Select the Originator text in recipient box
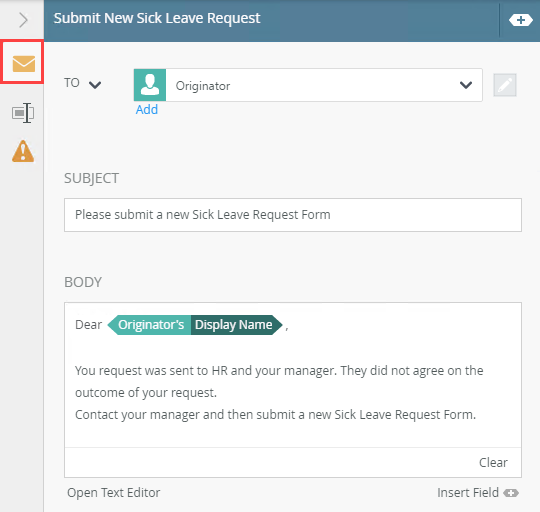This screenshot has height=512, width=540. (x=203, y=86)
